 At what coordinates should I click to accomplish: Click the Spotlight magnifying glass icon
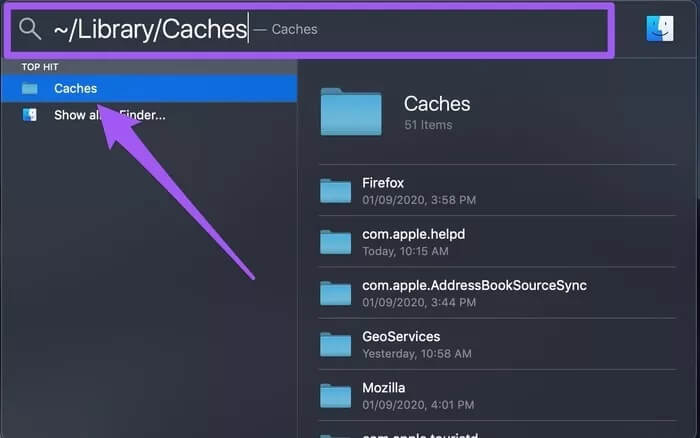coord(30,29)
